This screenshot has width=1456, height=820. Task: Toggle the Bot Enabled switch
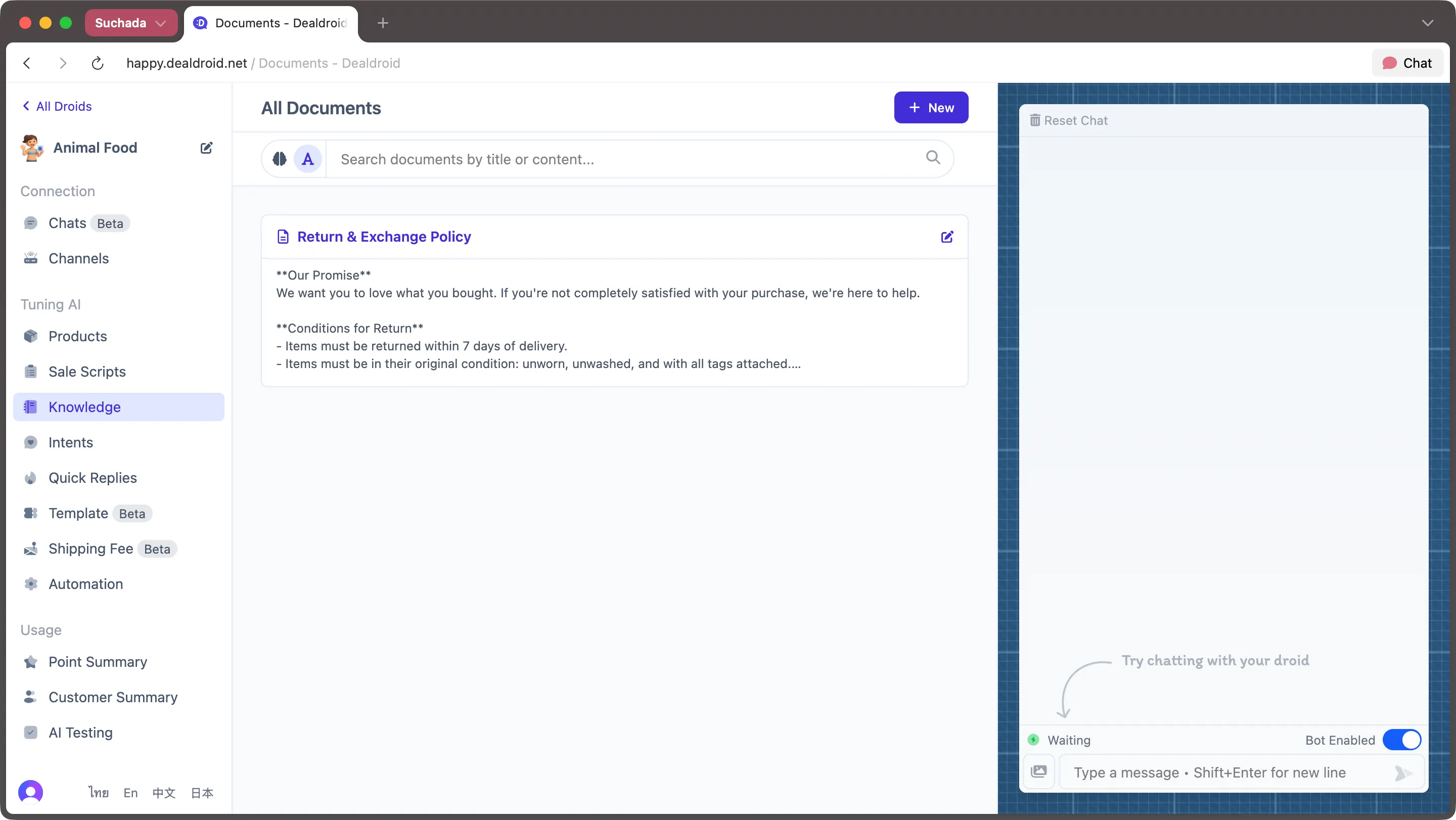(1402, 740)
